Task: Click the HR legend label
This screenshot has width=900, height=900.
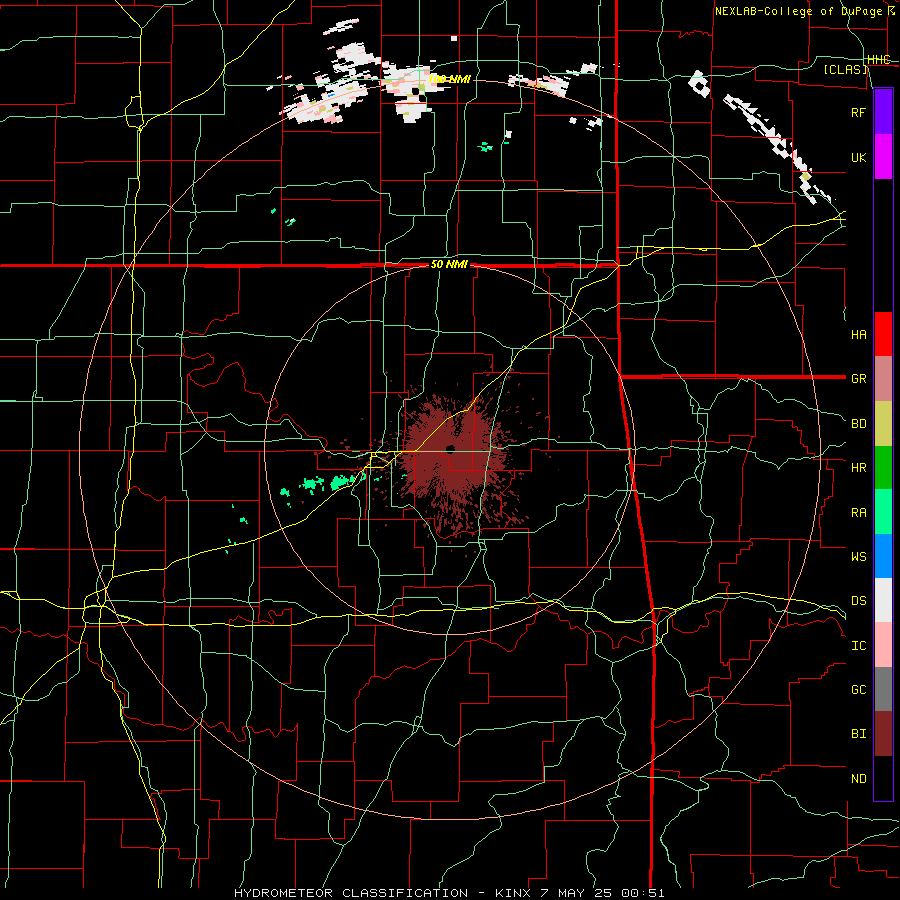Action: click(x=858, y=468)
